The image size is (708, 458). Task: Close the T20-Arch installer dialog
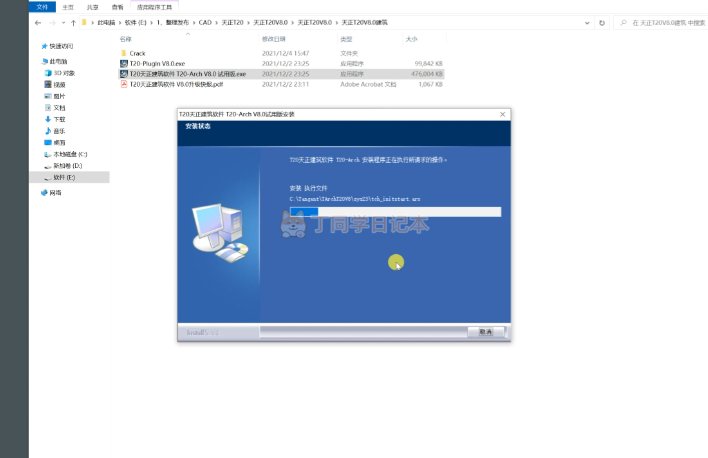point(503,114)
